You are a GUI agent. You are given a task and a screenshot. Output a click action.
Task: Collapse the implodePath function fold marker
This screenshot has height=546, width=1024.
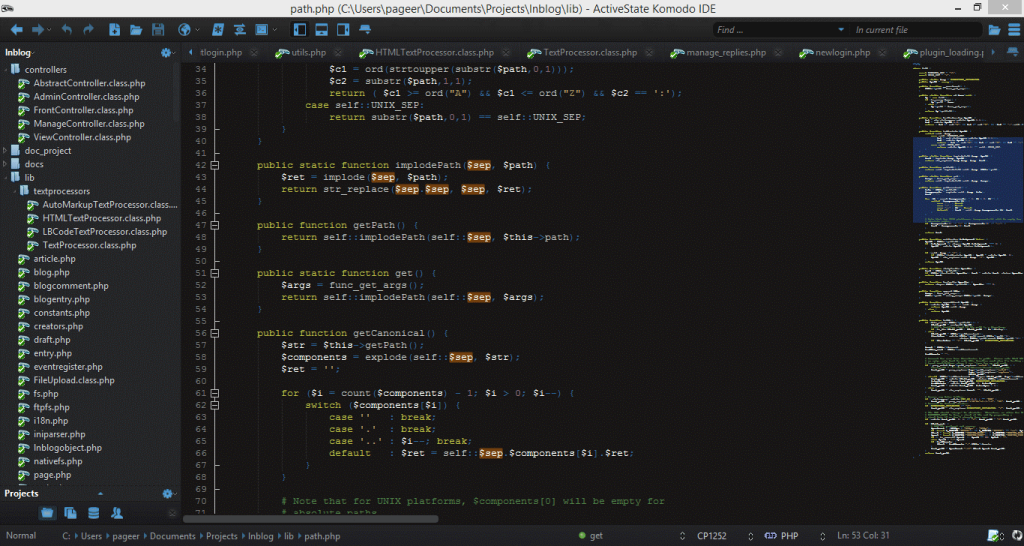(x=215, y=165)
